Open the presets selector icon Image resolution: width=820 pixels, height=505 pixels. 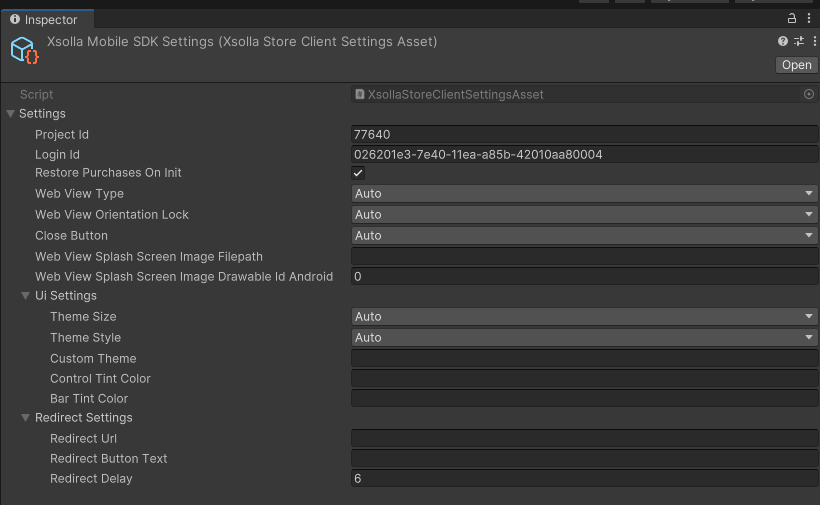pyautogui.click(x=799, y=41)
